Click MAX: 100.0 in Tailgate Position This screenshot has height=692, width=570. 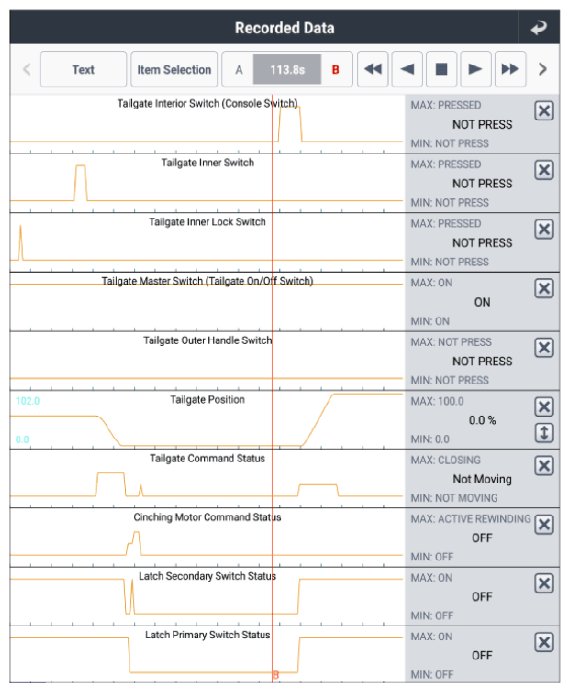(437, 402)
